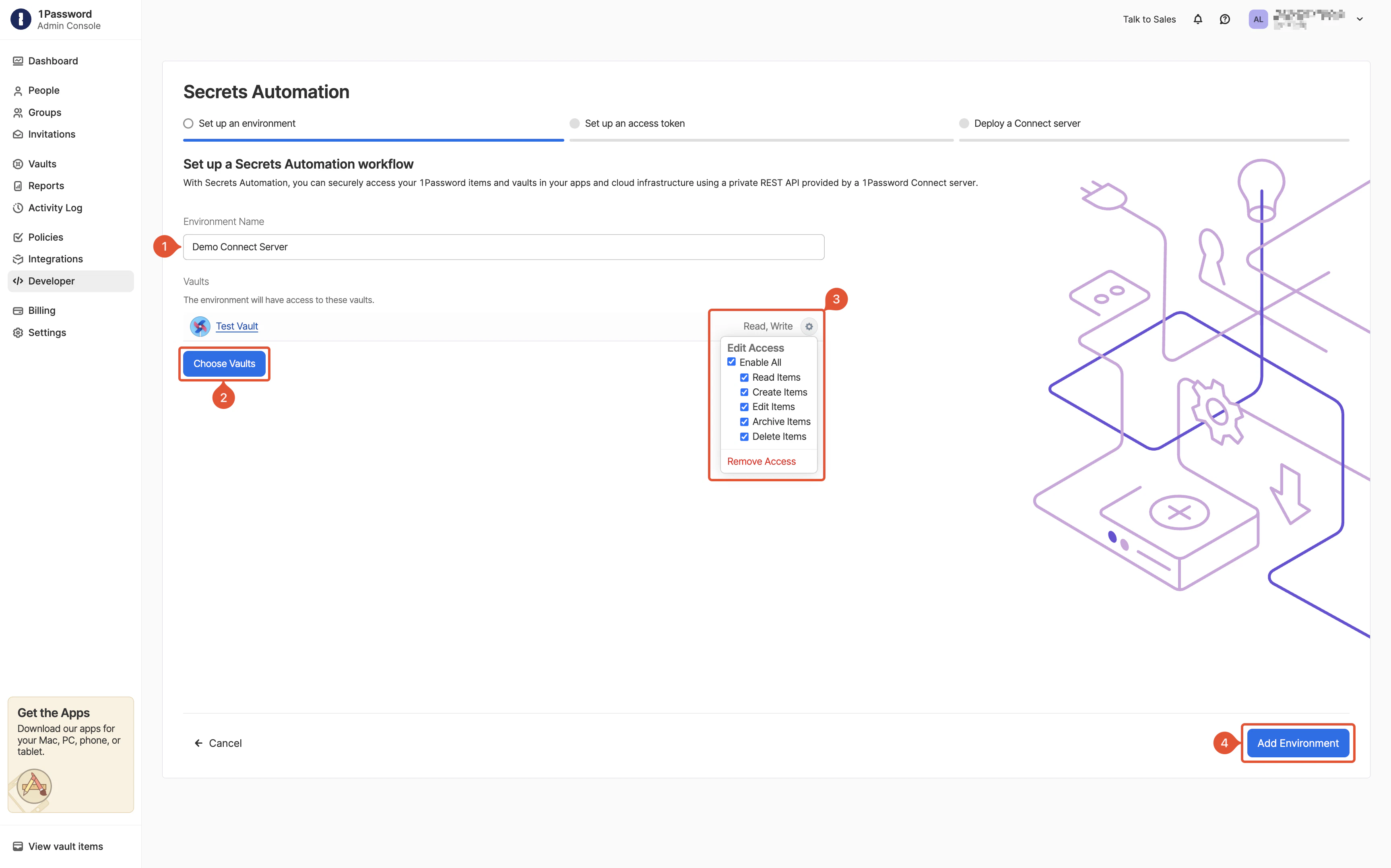Uncheck the Create Items checkbox
1391x868 pixels.
744,392
